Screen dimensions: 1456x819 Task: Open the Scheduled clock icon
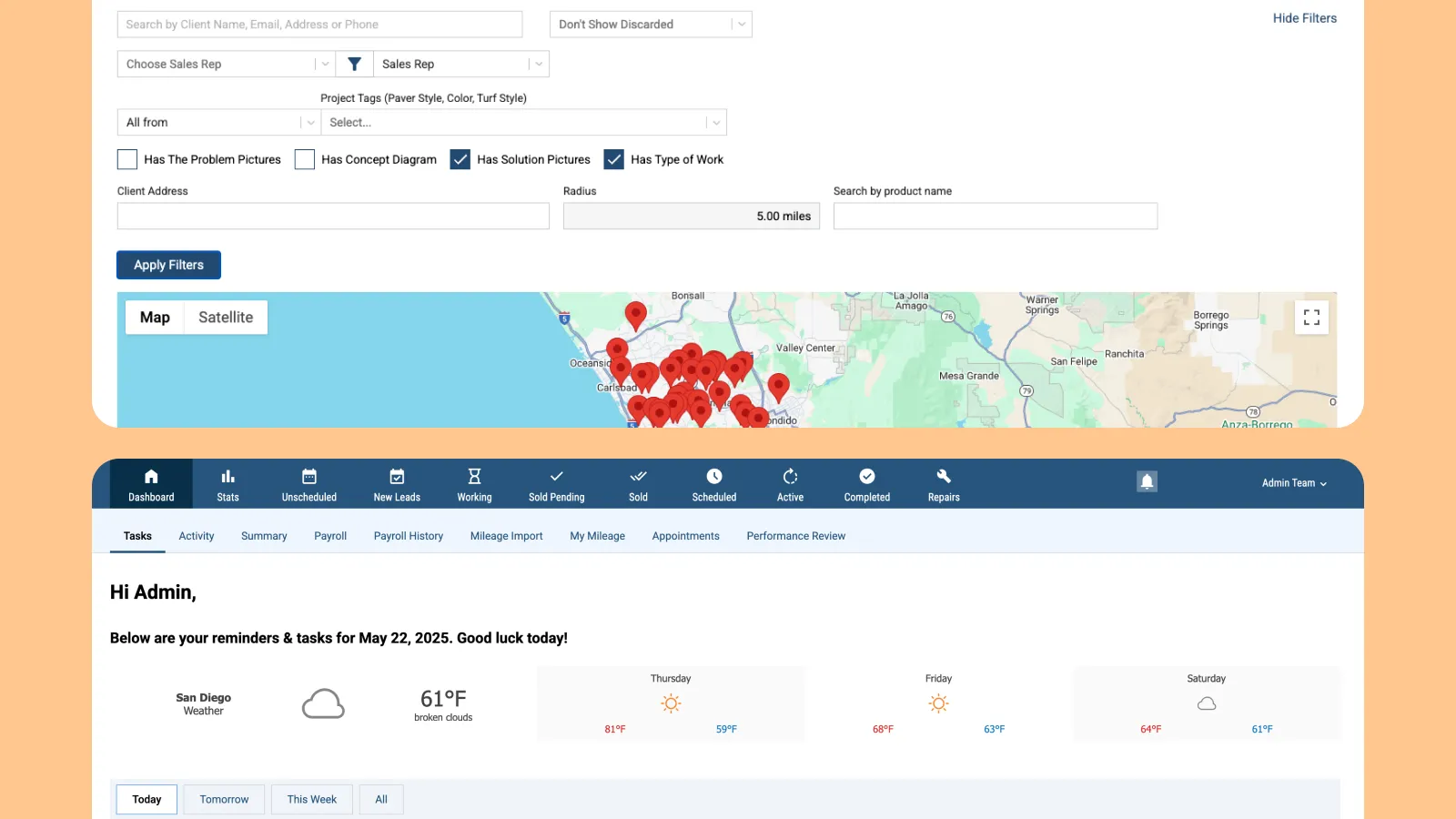click(x=714, y=477)
